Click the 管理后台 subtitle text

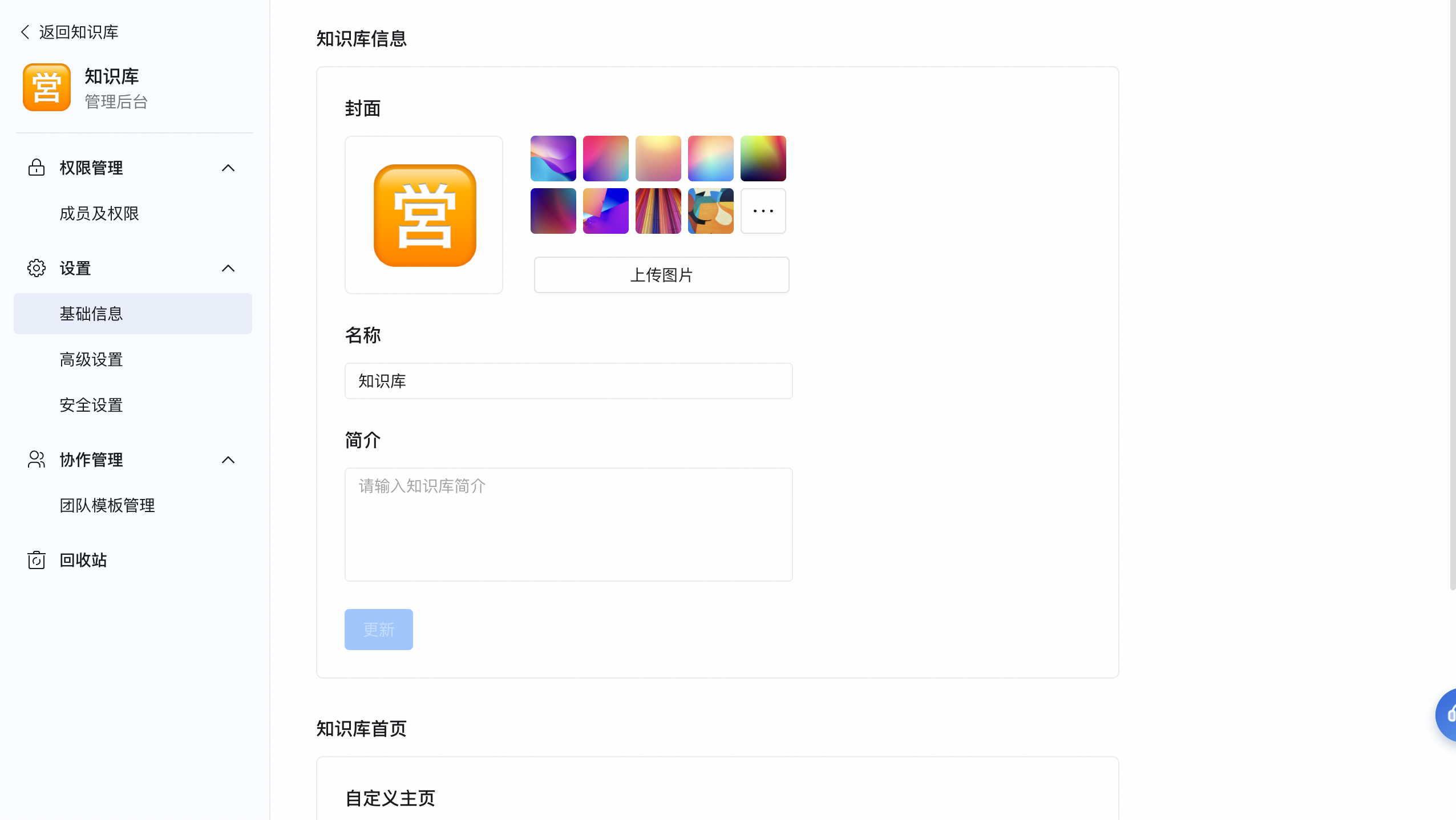click(x=116, y=102)
